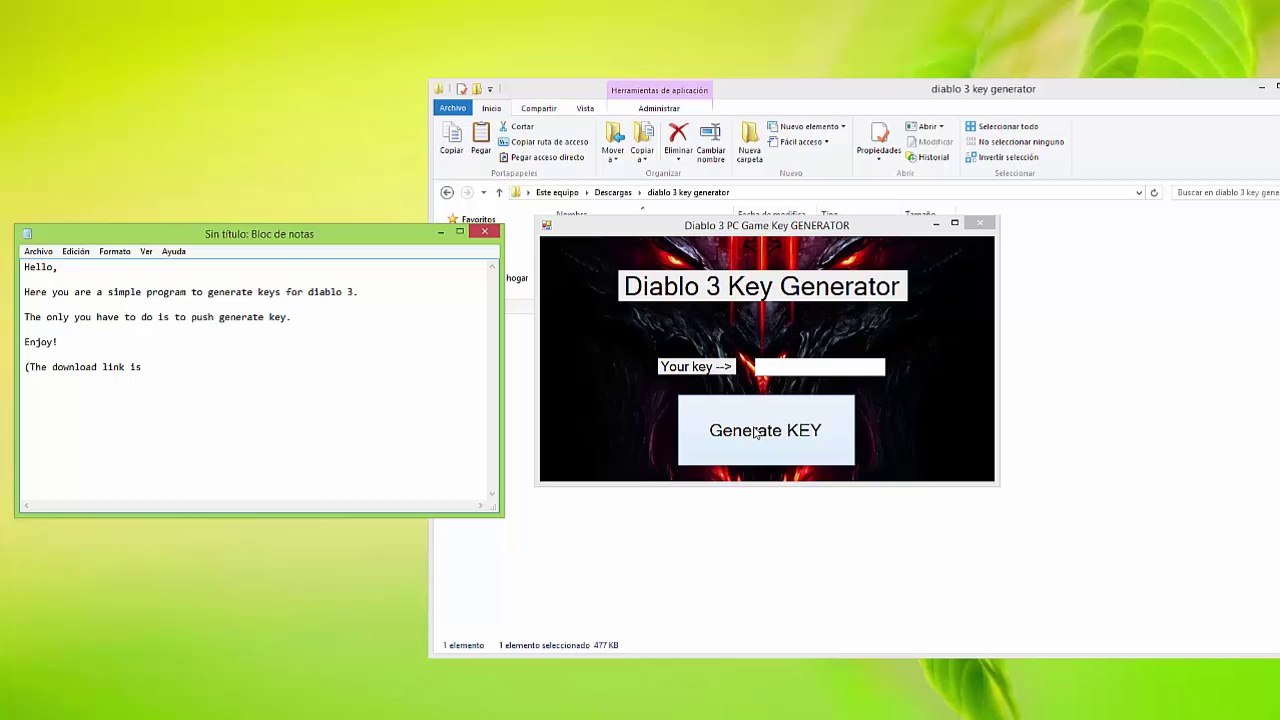Click "1 elemento seleccionado 477 KB" status text

559,645
